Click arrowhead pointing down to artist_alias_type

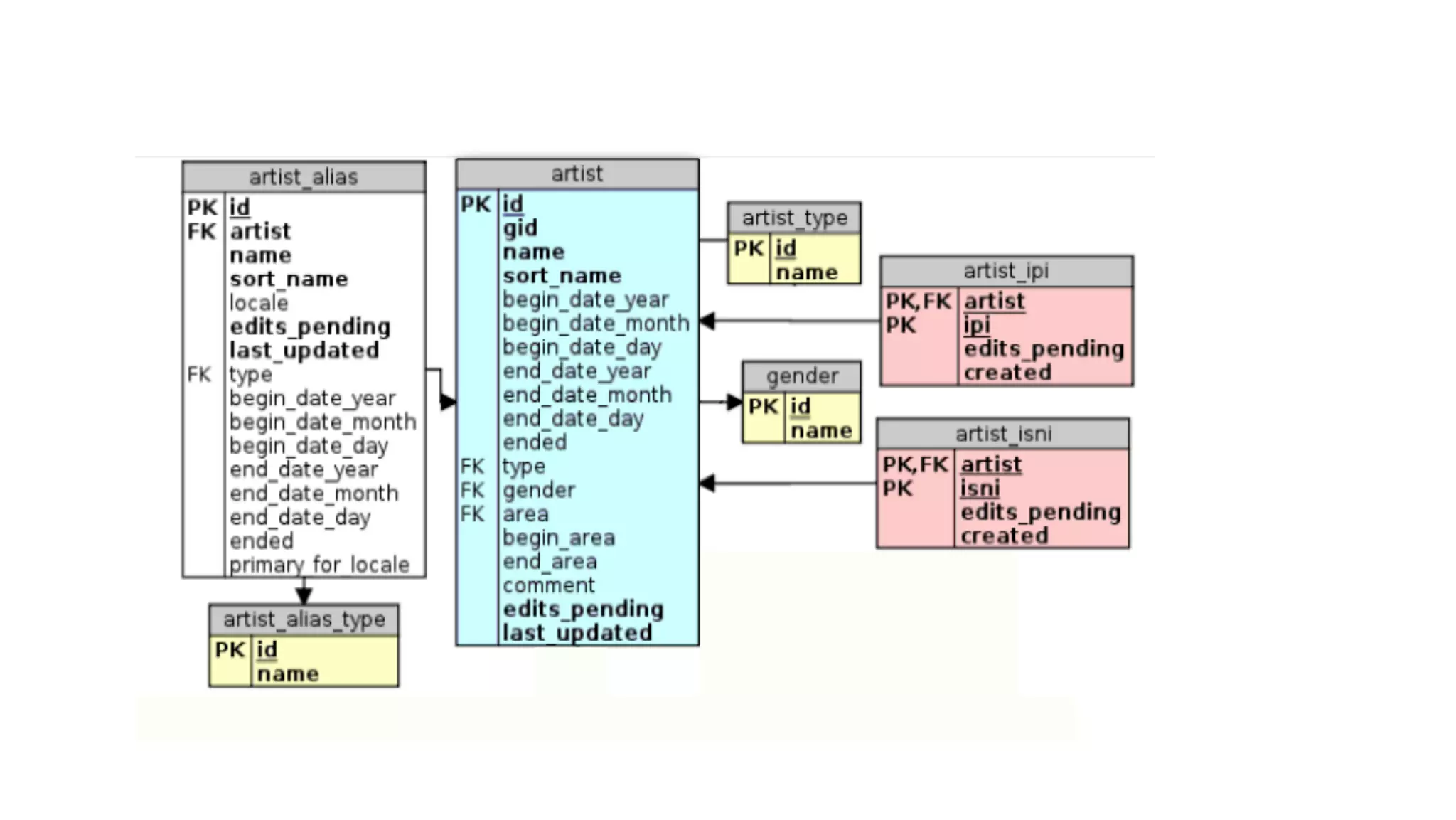[x=304, y=596]
